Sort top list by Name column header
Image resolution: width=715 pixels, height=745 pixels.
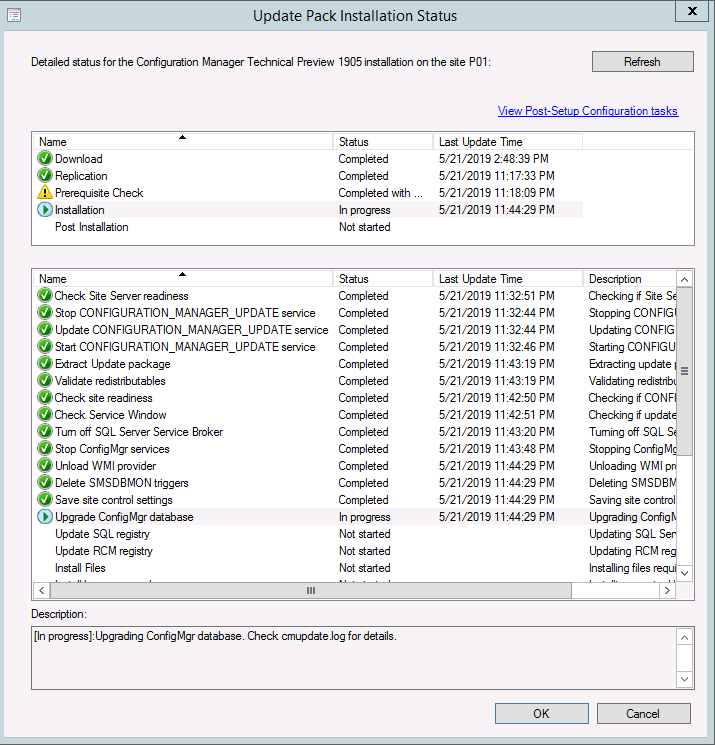[183, 142]
